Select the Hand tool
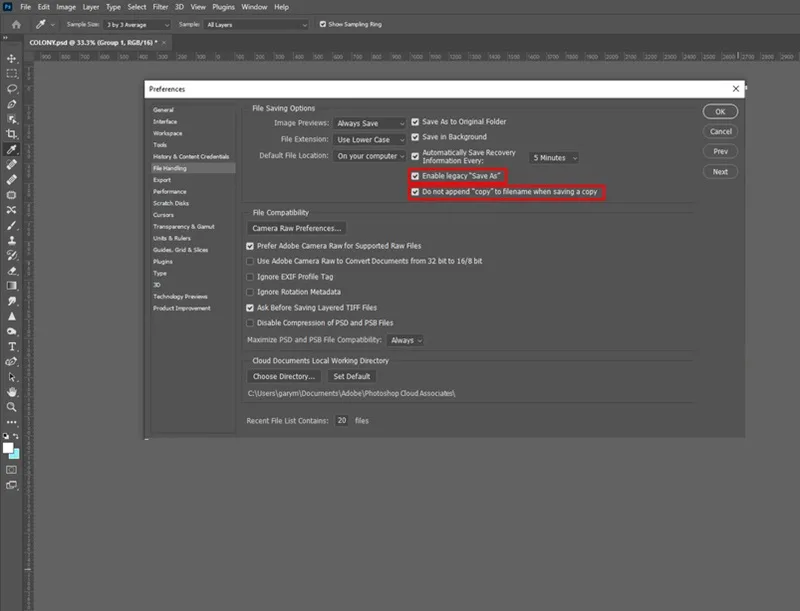Viewport: 800px width, 611px height. (11, 392)
